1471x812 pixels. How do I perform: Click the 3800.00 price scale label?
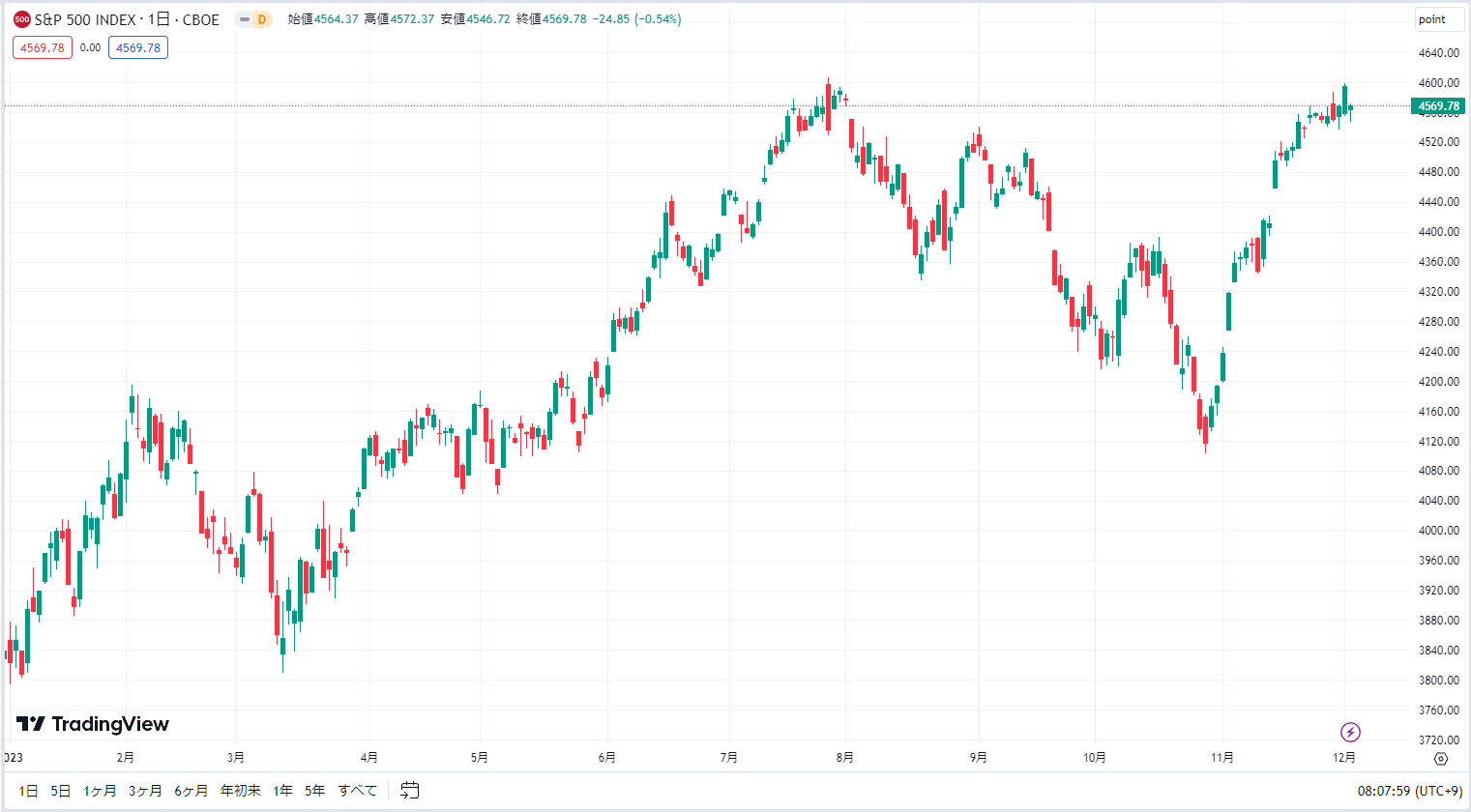point(1438,681)
